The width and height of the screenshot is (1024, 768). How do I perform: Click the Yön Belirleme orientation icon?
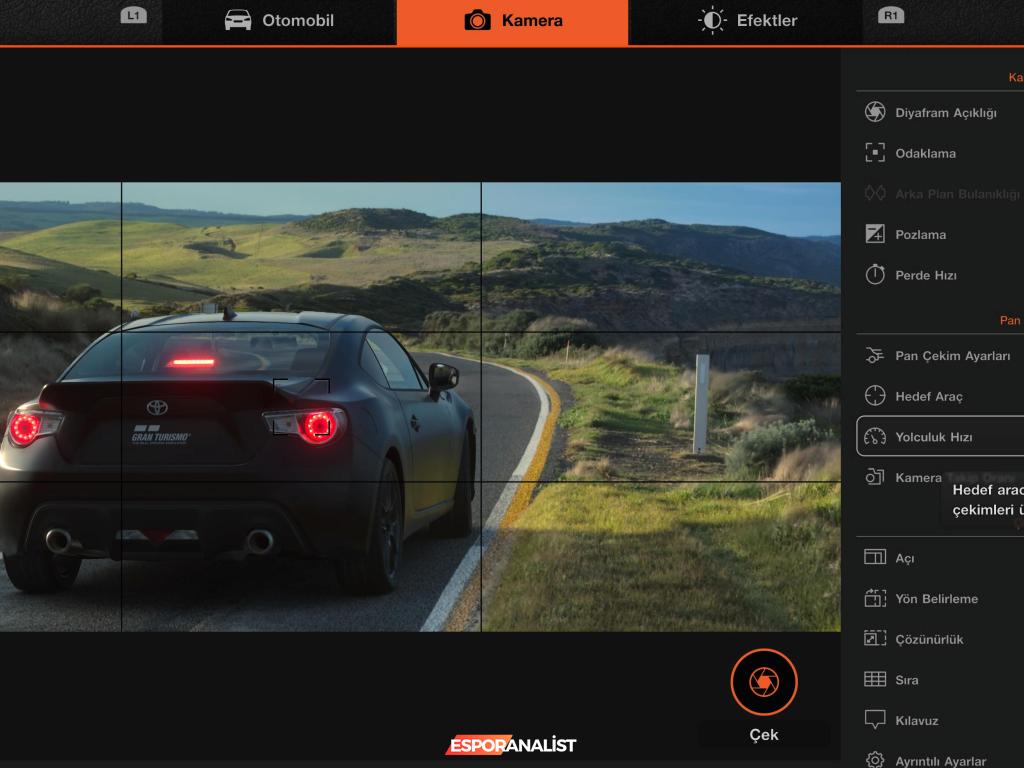(875, 598)
